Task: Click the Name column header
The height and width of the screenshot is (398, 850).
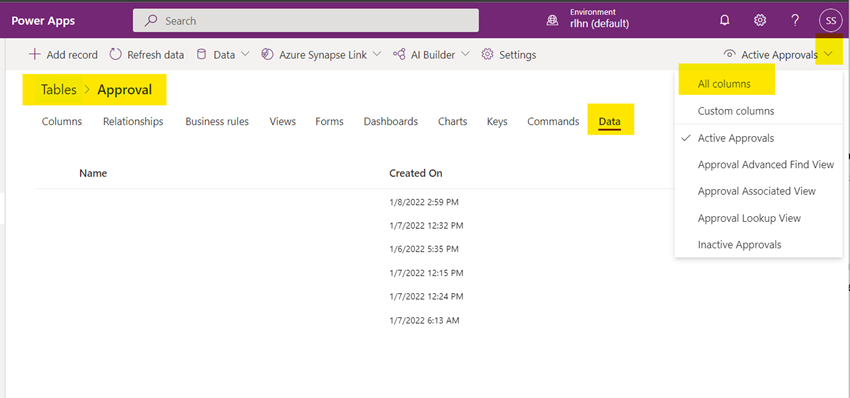Action: coord(93,174)
